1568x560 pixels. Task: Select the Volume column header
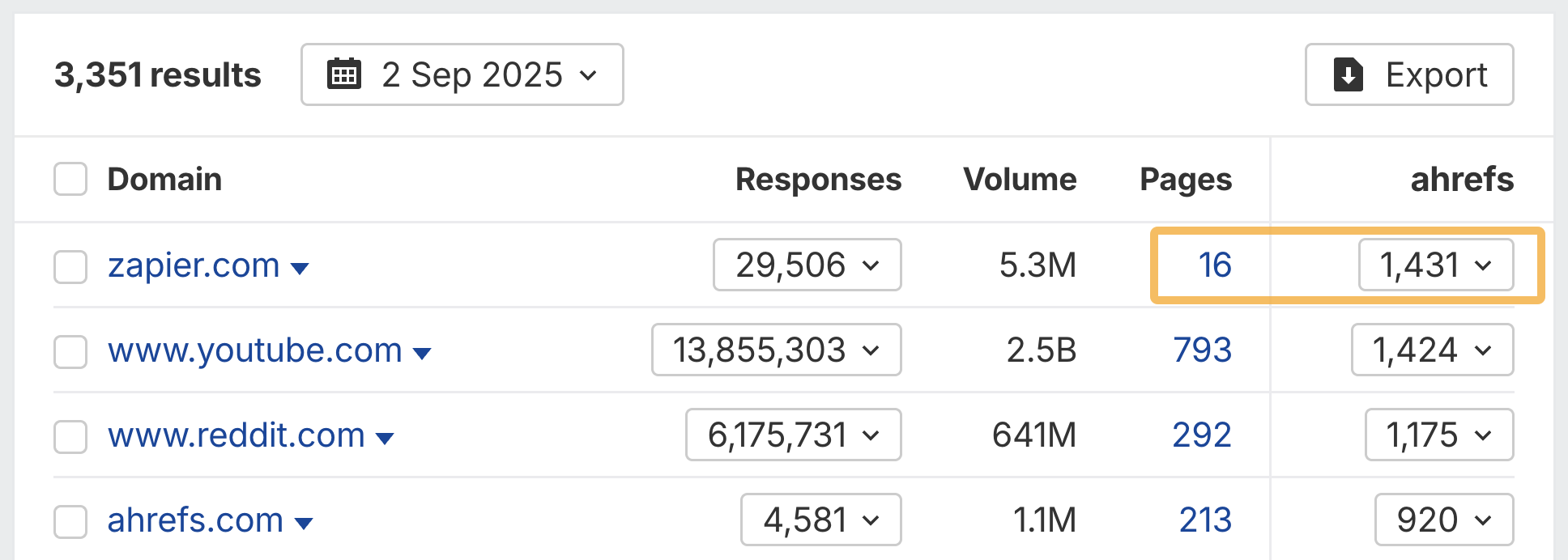click(x=1020, y=179)
